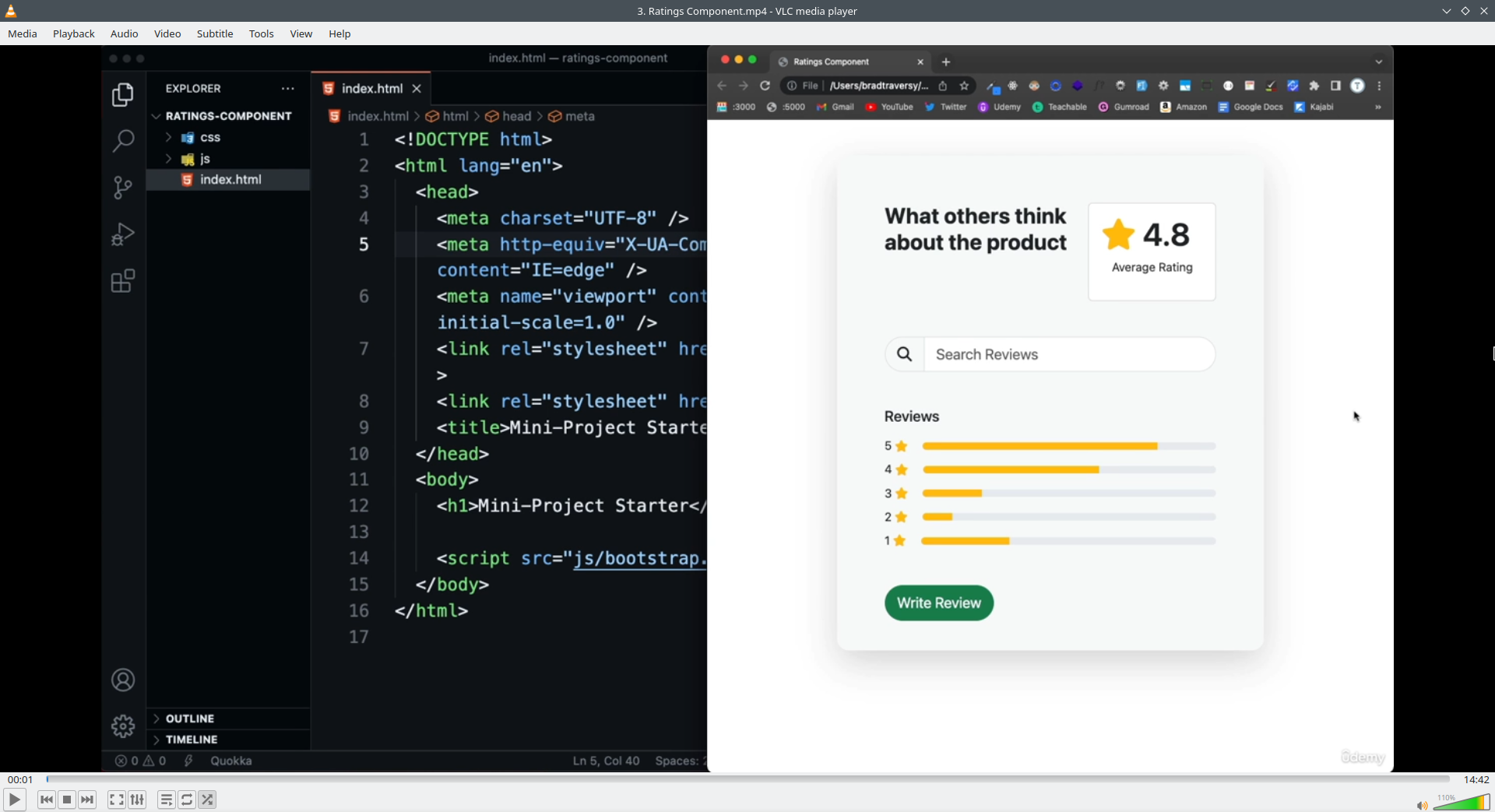Open extended settings equalizer icon
The image size is (1495, 812).
[137, 800]
